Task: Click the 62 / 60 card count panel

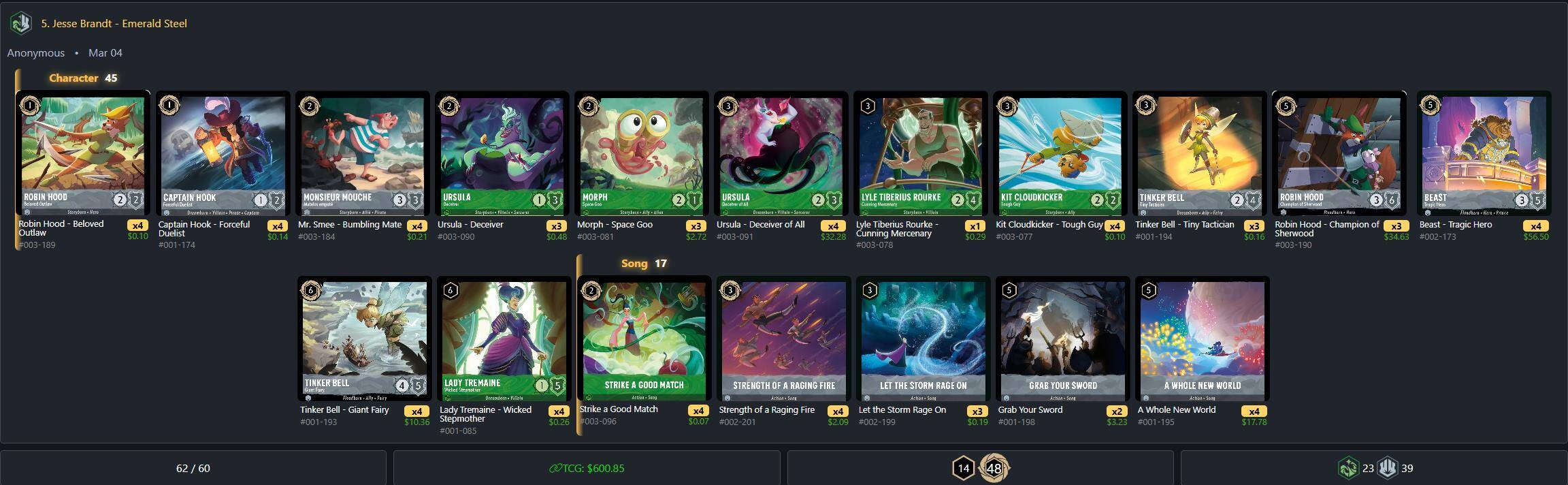Action: click(193, 468)
